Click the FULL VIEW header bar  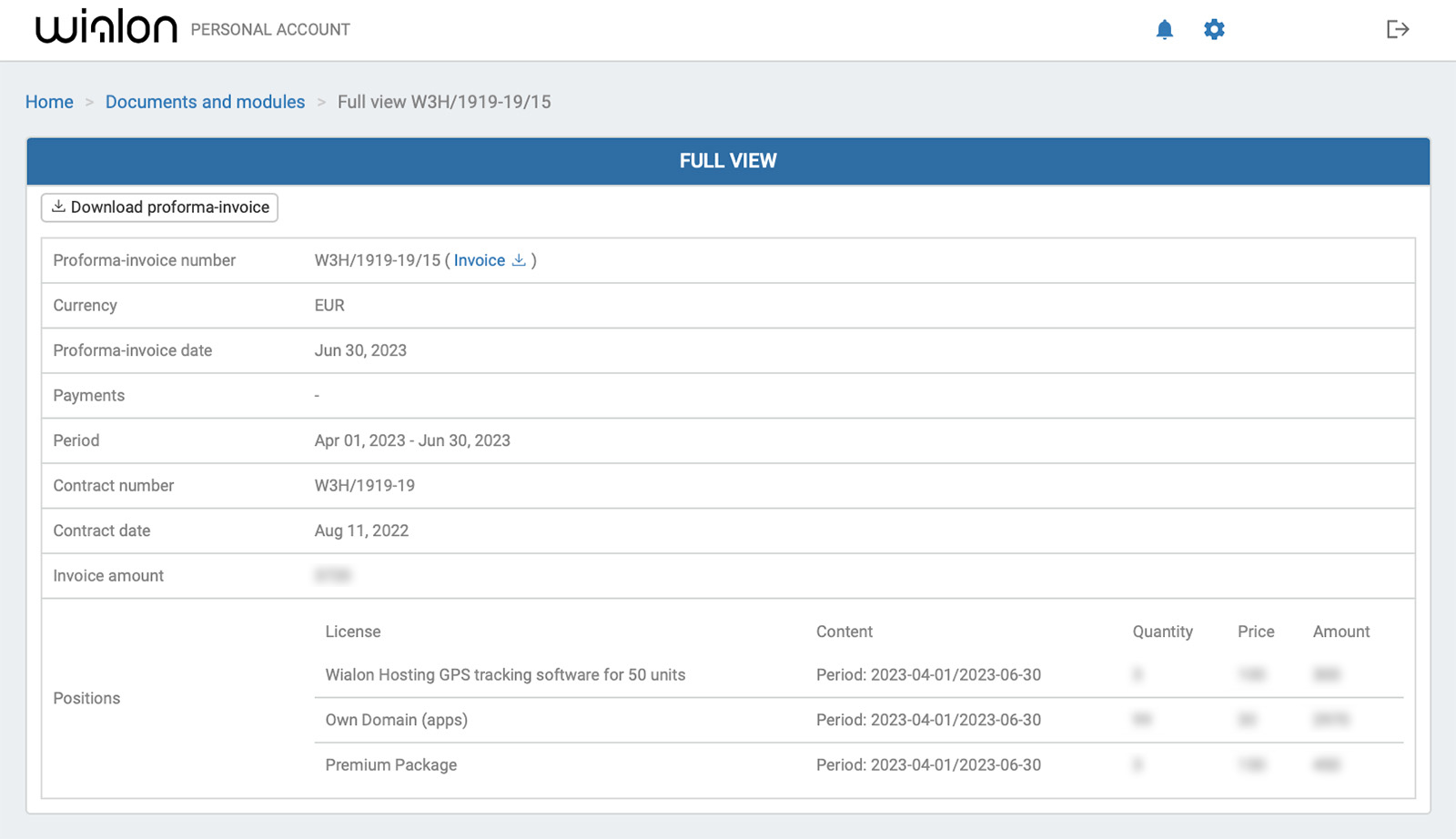click(x=728, y=160)
